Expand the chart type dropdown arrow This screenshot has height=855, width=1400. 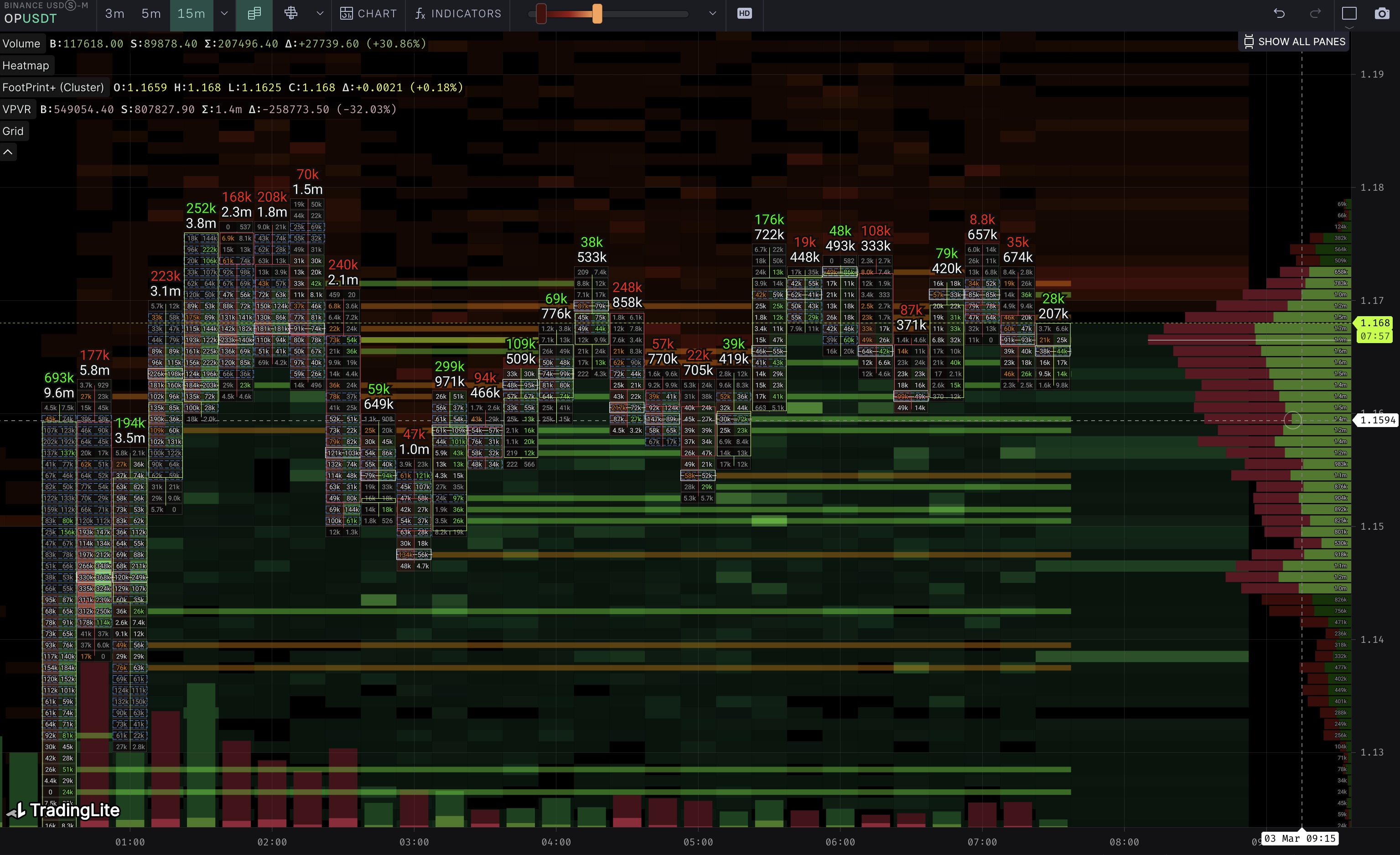point(320,13)
